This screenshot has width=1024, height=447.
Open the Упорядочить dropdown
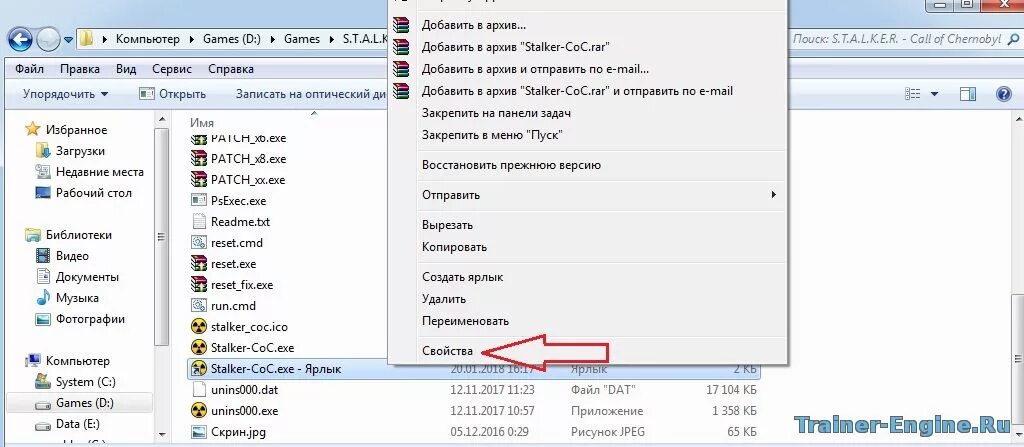pos(65,94)
